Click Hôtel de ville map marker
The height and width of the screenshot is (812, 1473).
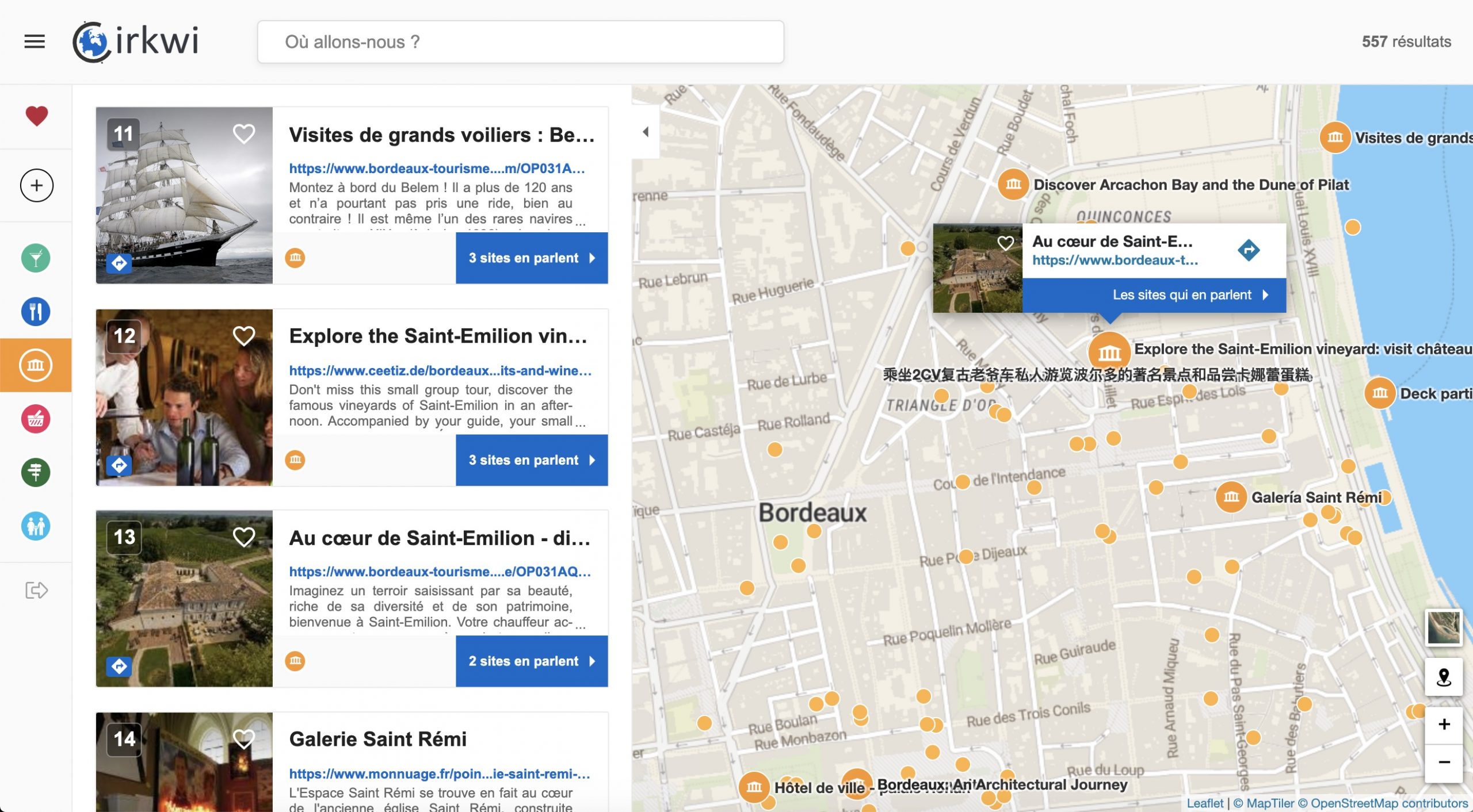click(x=754, y=787)
